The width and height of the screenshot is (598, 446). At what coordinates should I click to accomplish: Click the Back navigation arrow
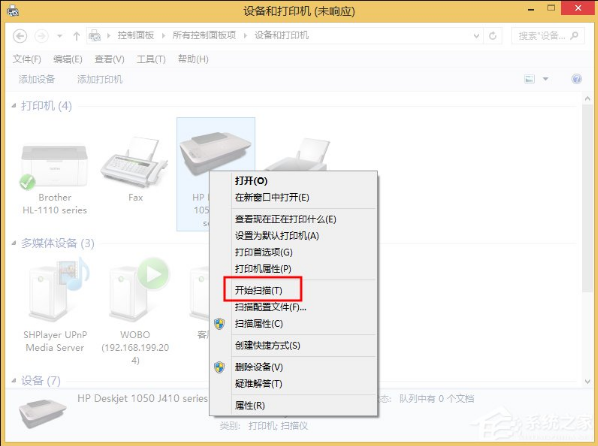point(20,36)
